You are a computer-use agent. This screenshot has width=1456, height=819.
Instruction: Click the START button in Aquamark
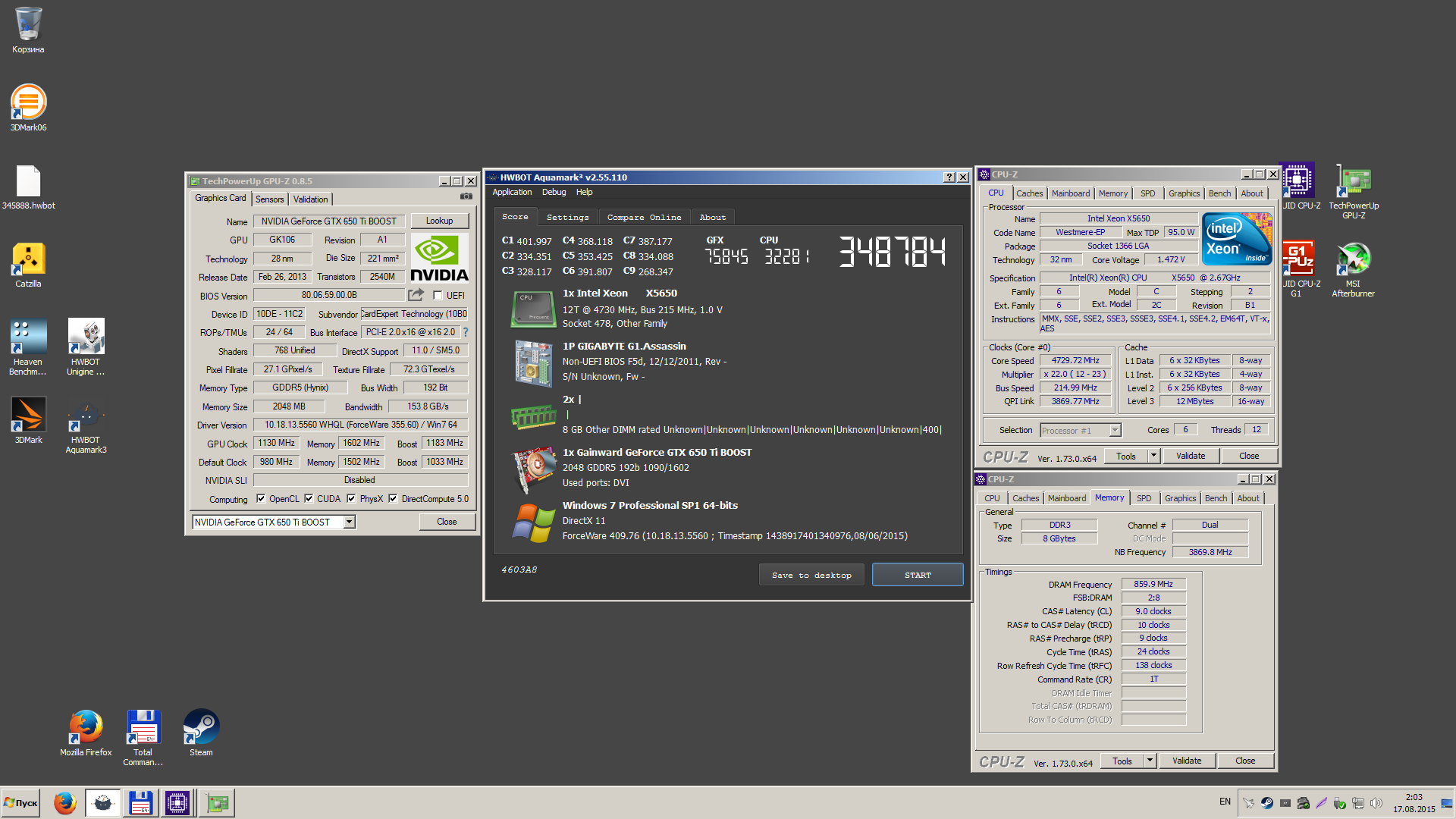[918, 575]
